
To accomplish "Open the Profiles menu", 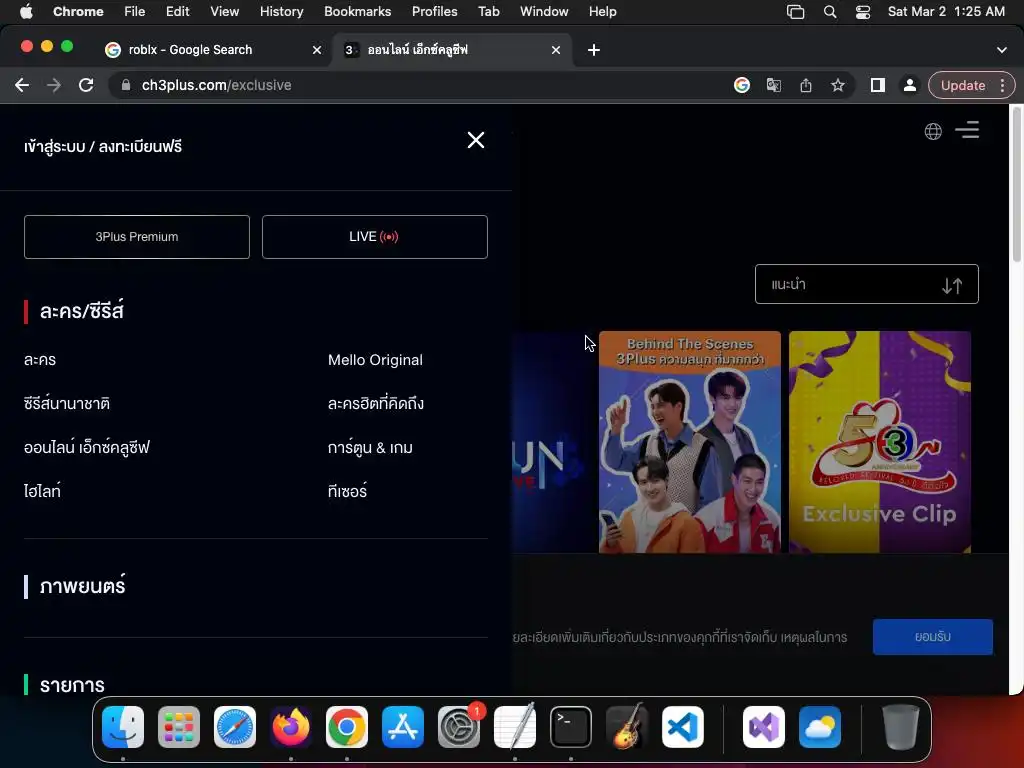I will coord(434,11).
